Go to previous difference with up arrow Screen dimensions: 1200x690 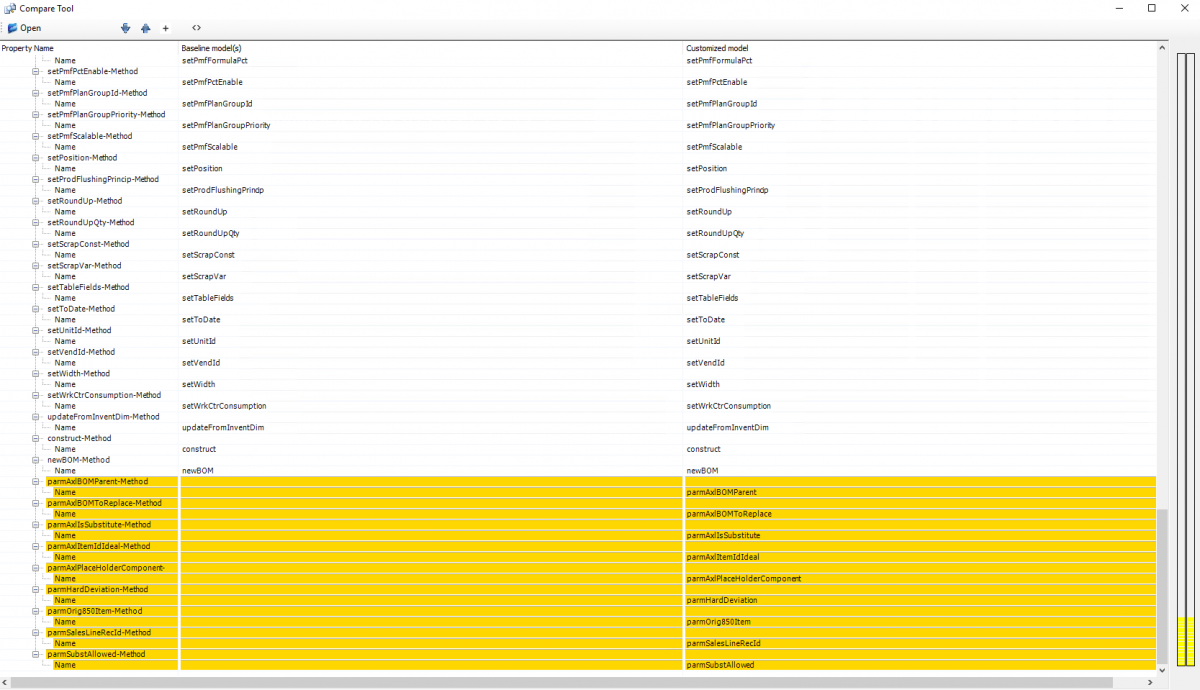click(x=145, y=28)
